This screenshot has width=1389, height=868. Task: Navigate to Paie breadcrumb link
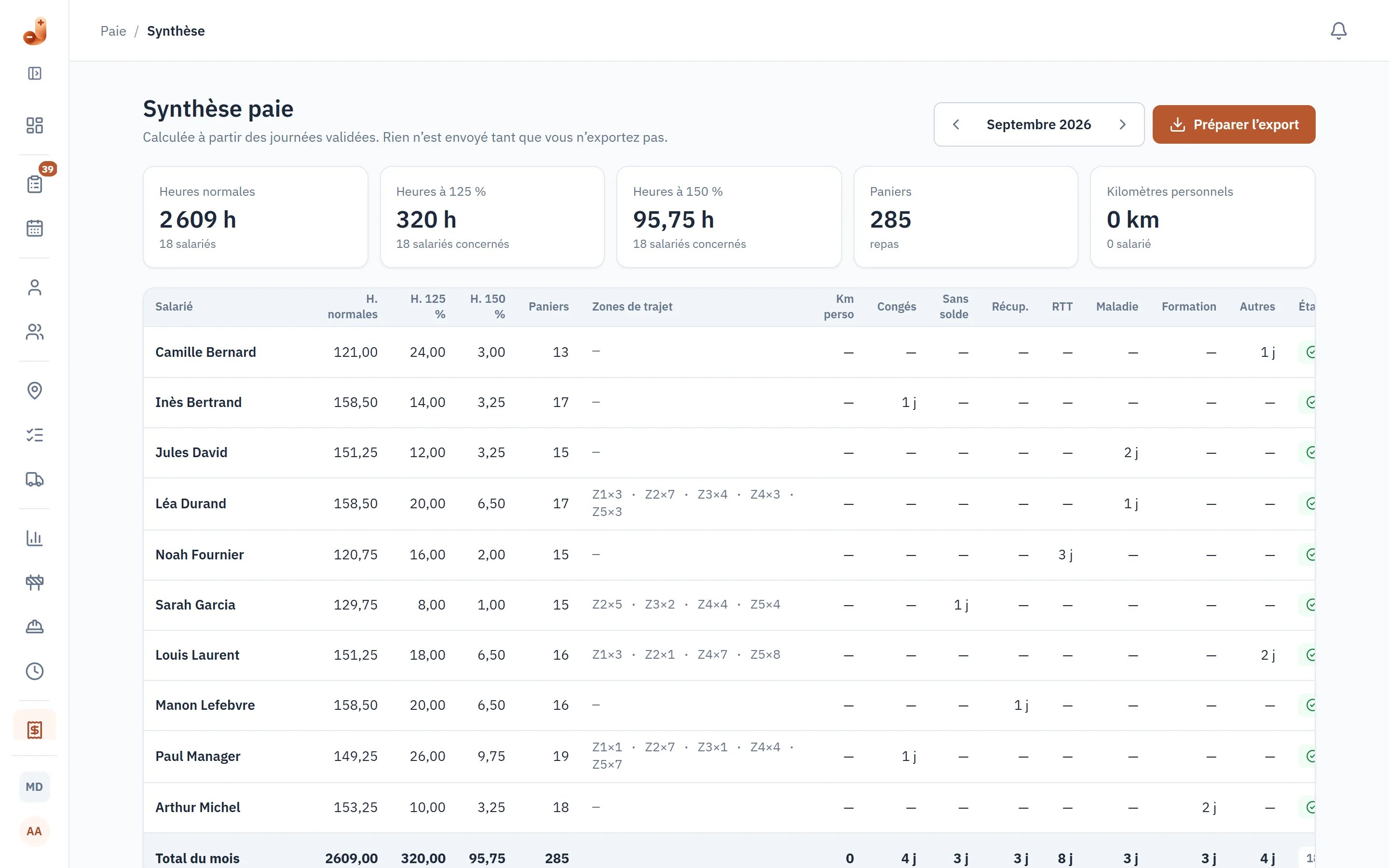(x=113, y=31)
